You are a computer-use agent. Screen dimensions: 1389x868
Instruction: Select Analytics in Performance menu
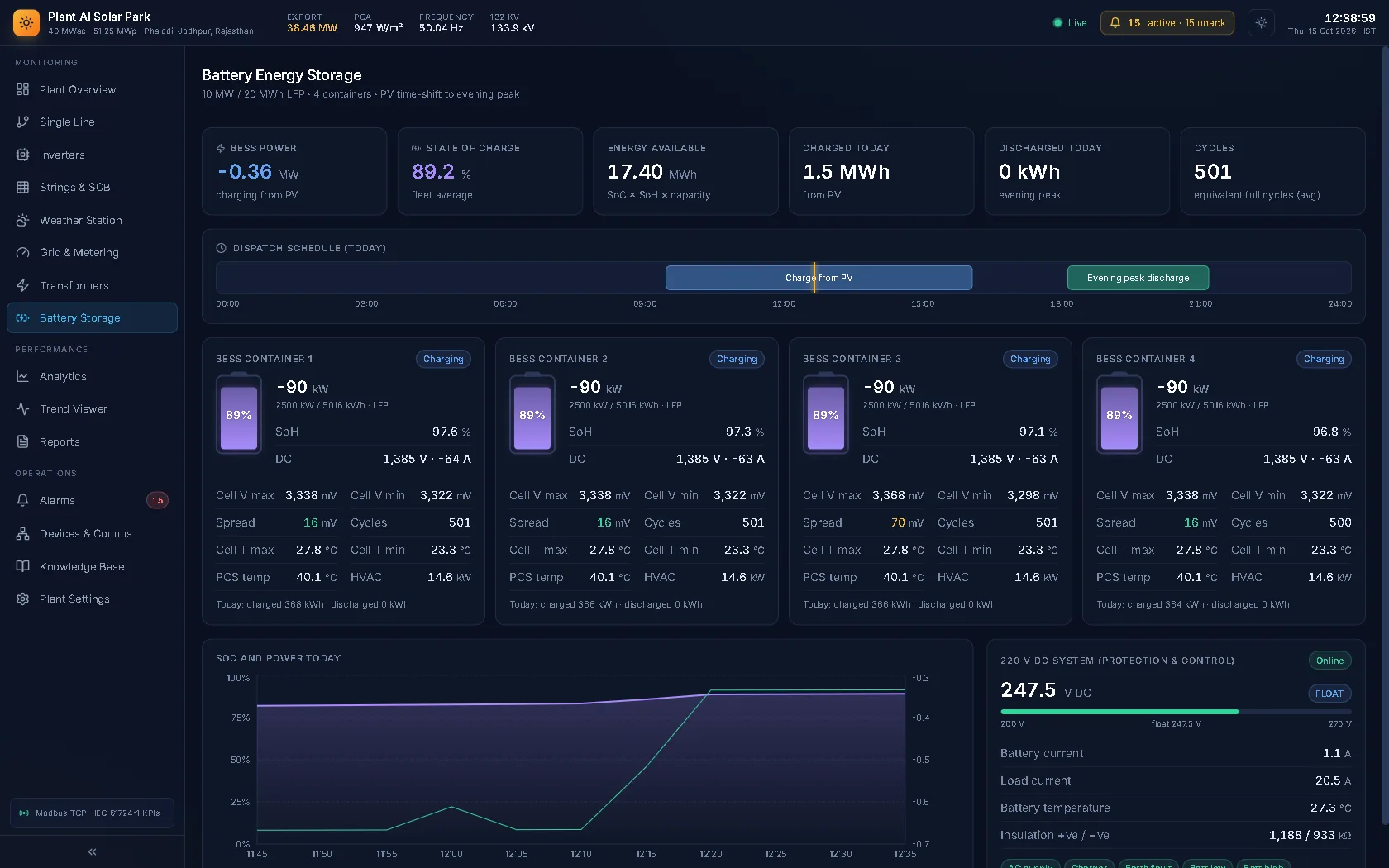point(92,376)
